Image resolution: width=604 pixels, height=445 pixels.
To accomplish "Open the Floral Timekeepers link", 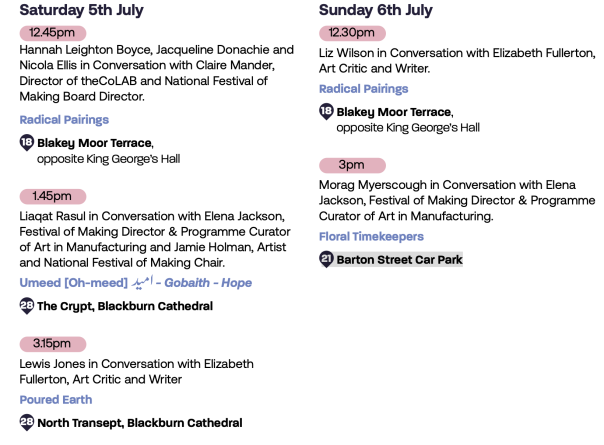I will coord(371,236).
